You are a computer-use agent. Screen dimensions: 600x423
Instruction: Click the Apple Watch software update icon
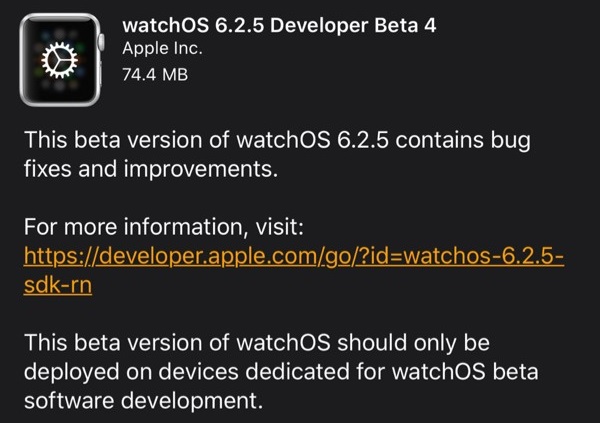pos(61,60)
